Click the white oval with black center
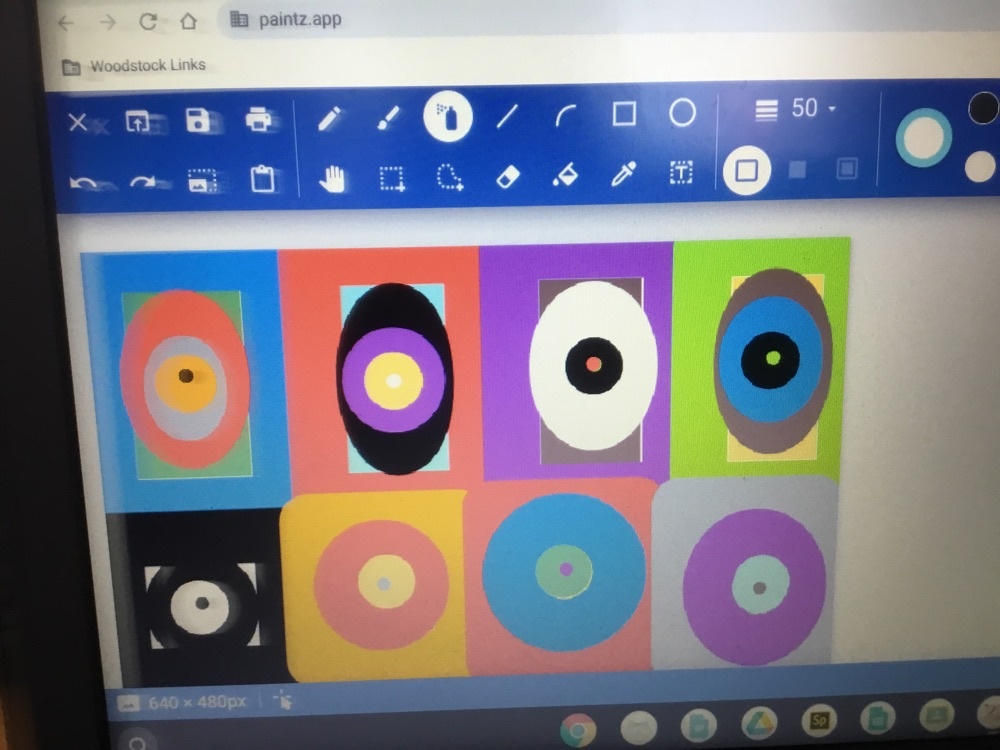Image resolution: width=1000 pixels, height=750 pixels. [x=593, y=365]
